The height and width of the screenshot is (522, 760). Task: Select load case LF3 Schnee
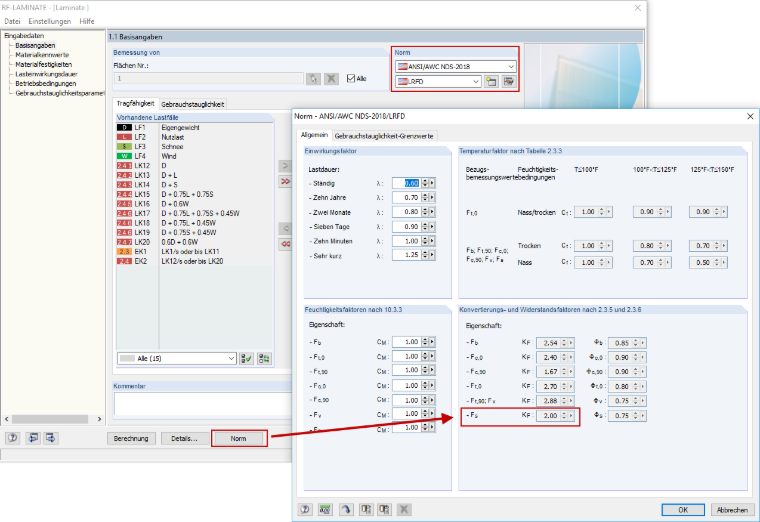click(x=195, y=146)
